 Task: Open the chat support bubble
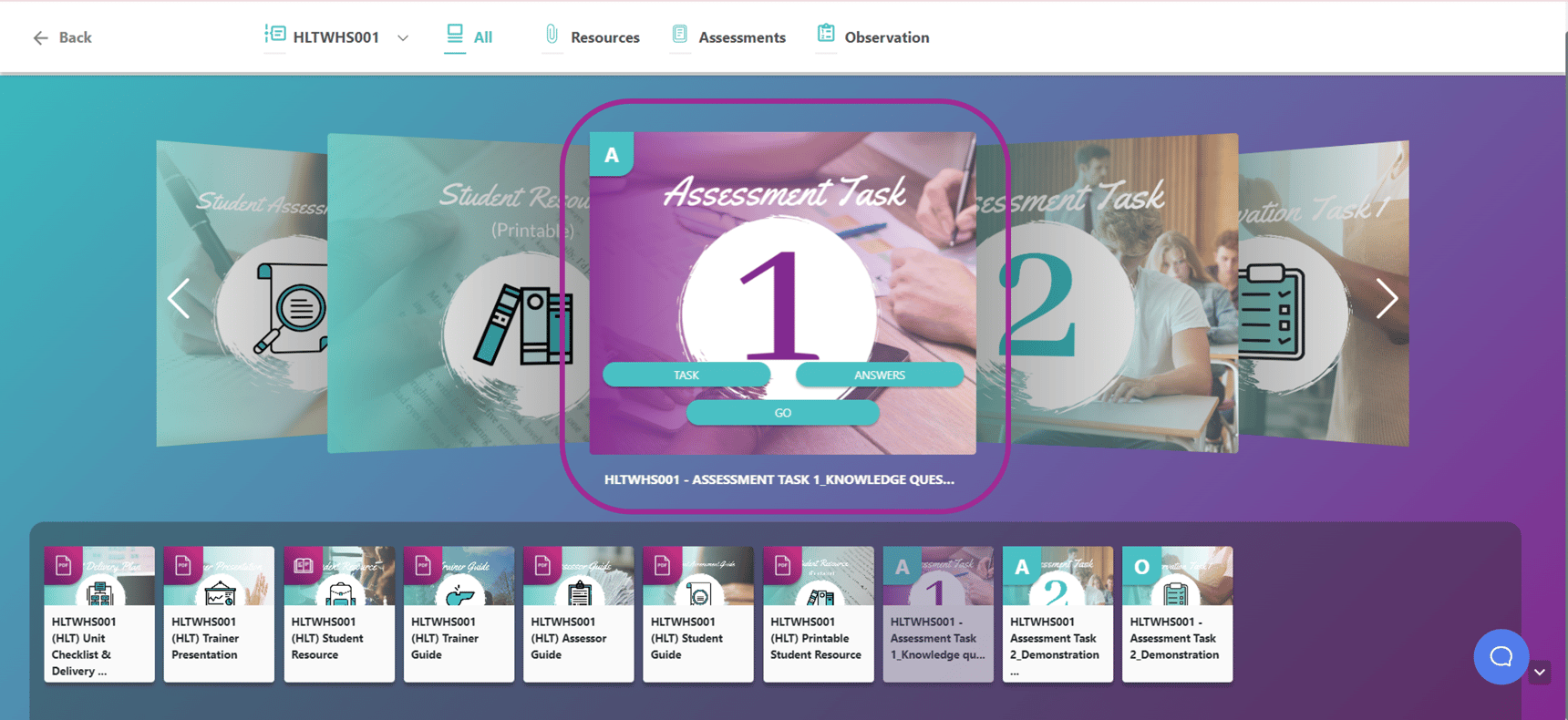[x=1501, y=656]
